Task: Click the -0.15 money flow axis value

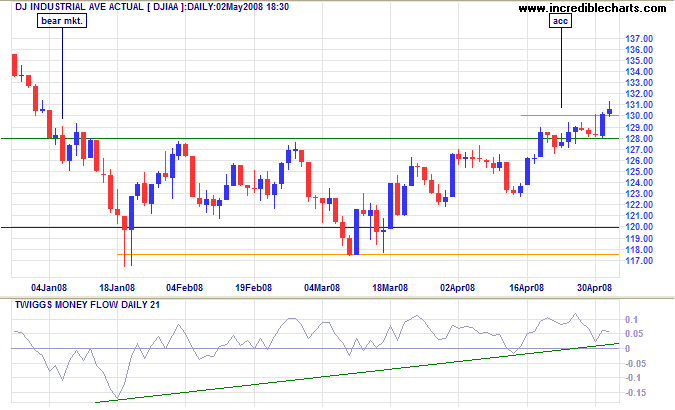Action: click(635, 393)
